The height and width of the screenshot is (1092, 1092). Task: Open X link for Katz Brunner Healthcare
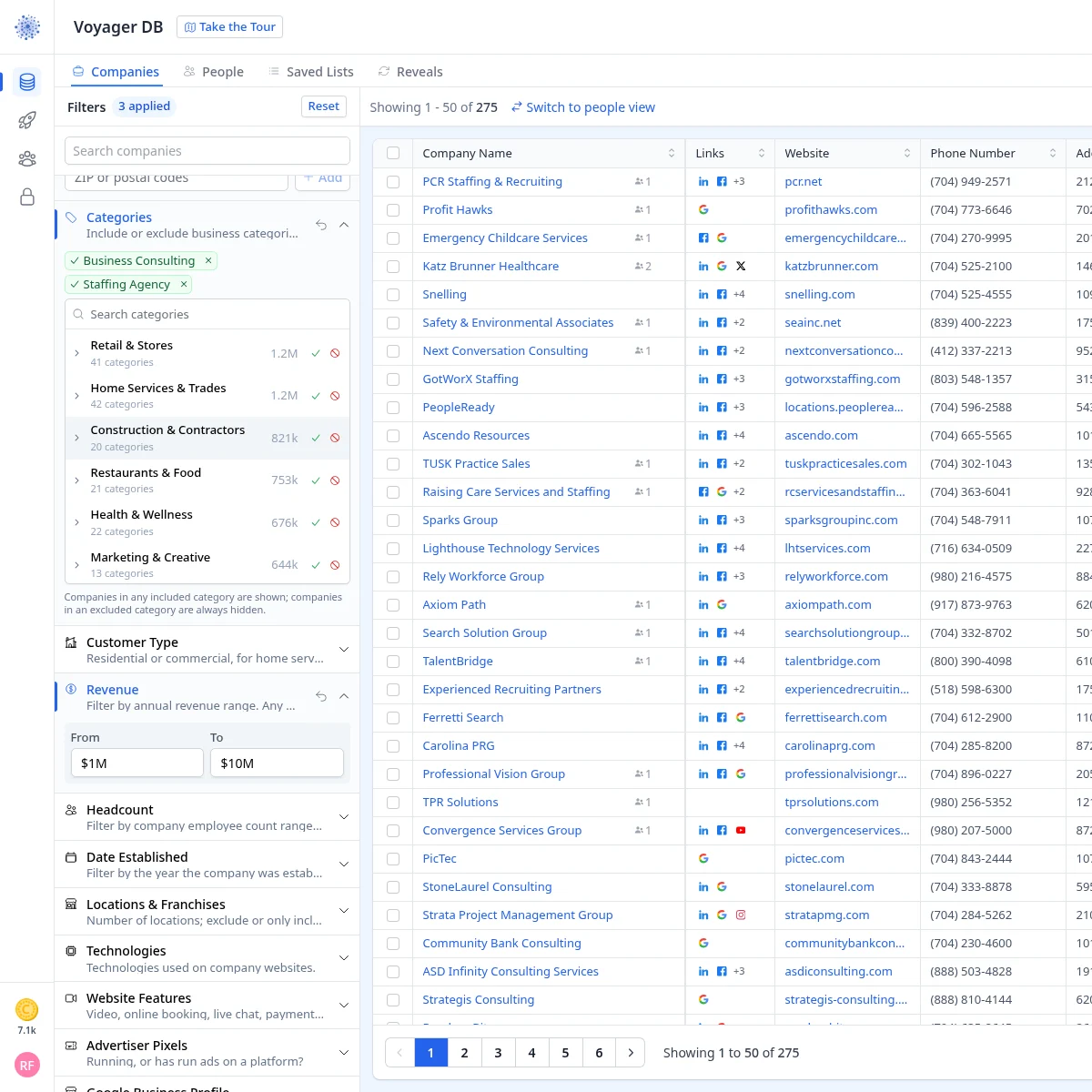coord(741,267)
